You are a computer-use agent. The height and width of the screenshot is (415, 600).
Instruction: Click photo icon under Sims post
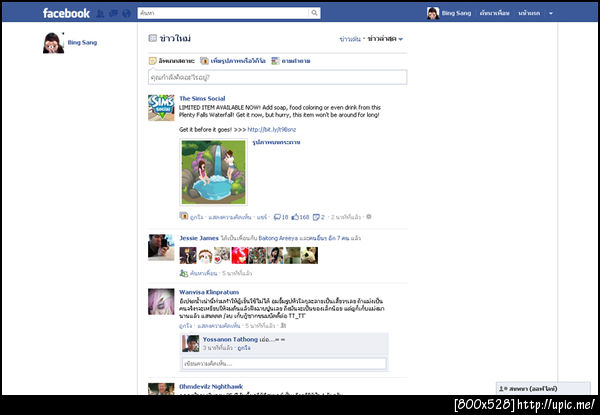tap(184, 216)
